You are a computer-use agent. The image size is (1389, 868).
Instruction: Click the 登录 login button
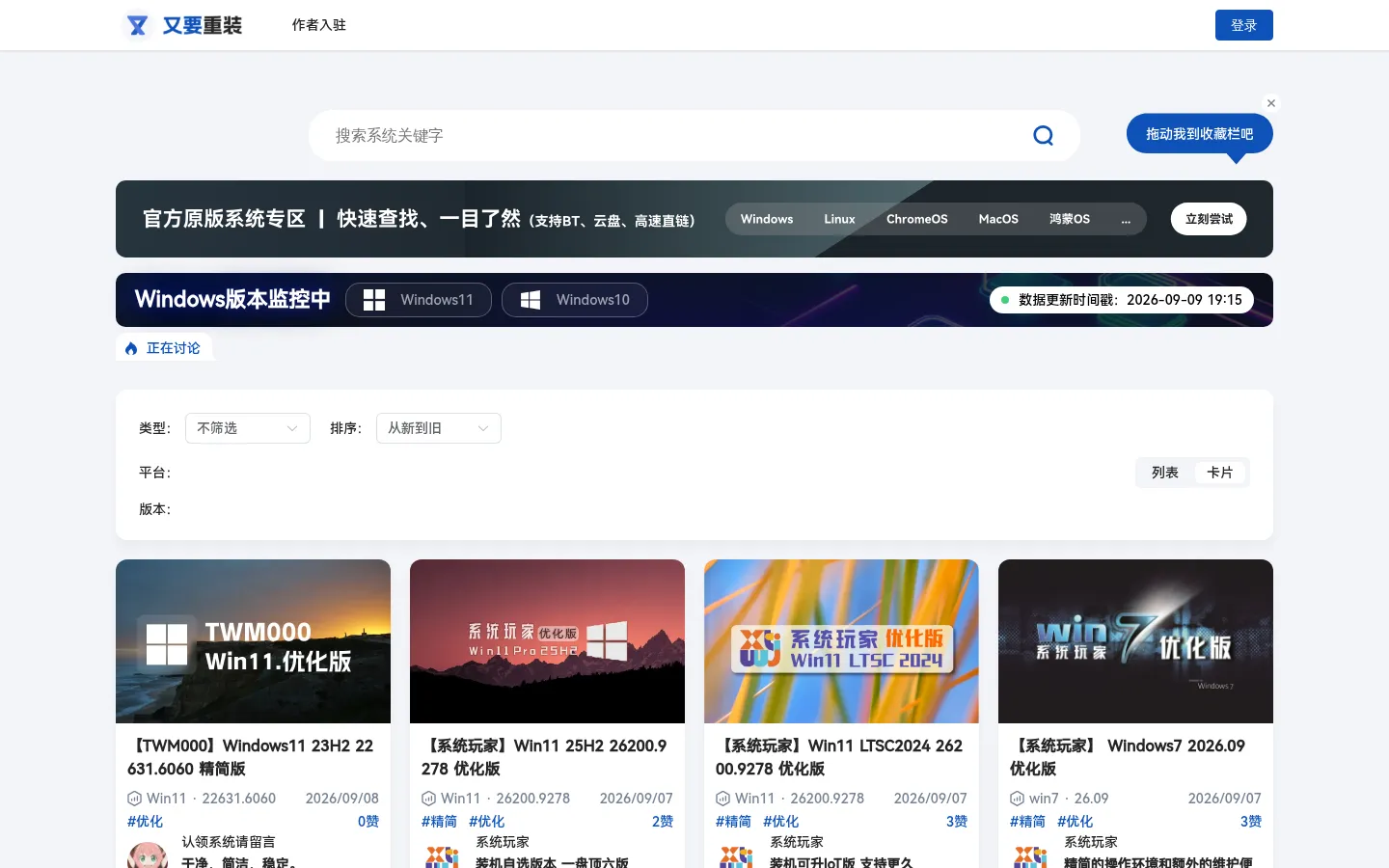click(1244, 25)
